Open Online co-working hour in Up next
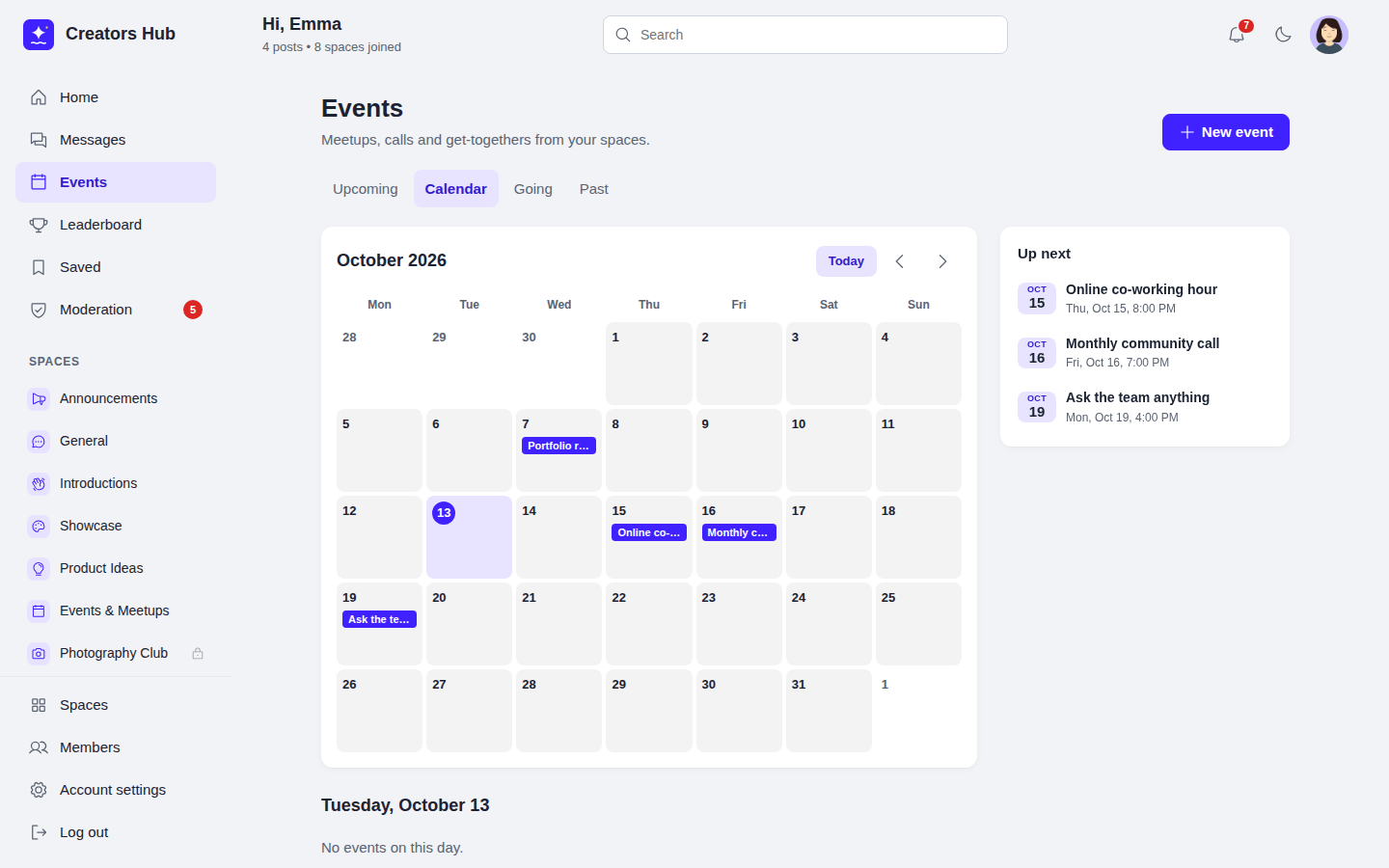Viewport: 1389px width, 868px height. coord(1145,298)
